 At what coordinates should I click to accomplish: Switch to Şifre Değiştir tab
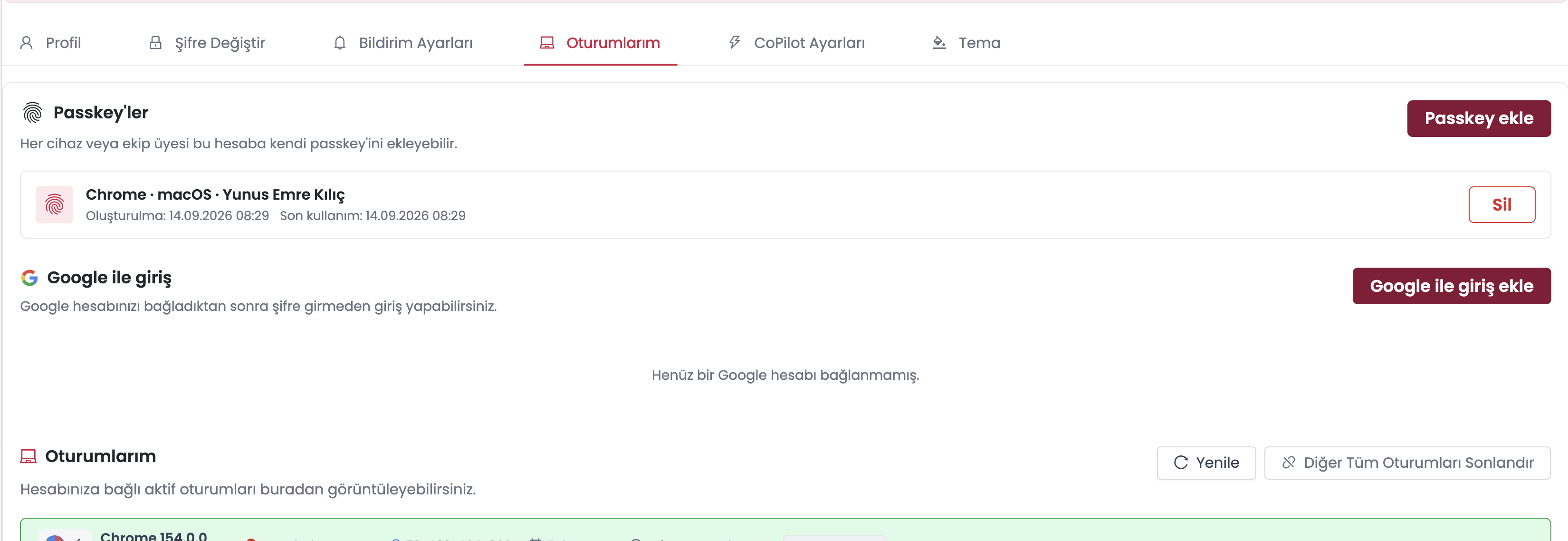tap(207, 43)
